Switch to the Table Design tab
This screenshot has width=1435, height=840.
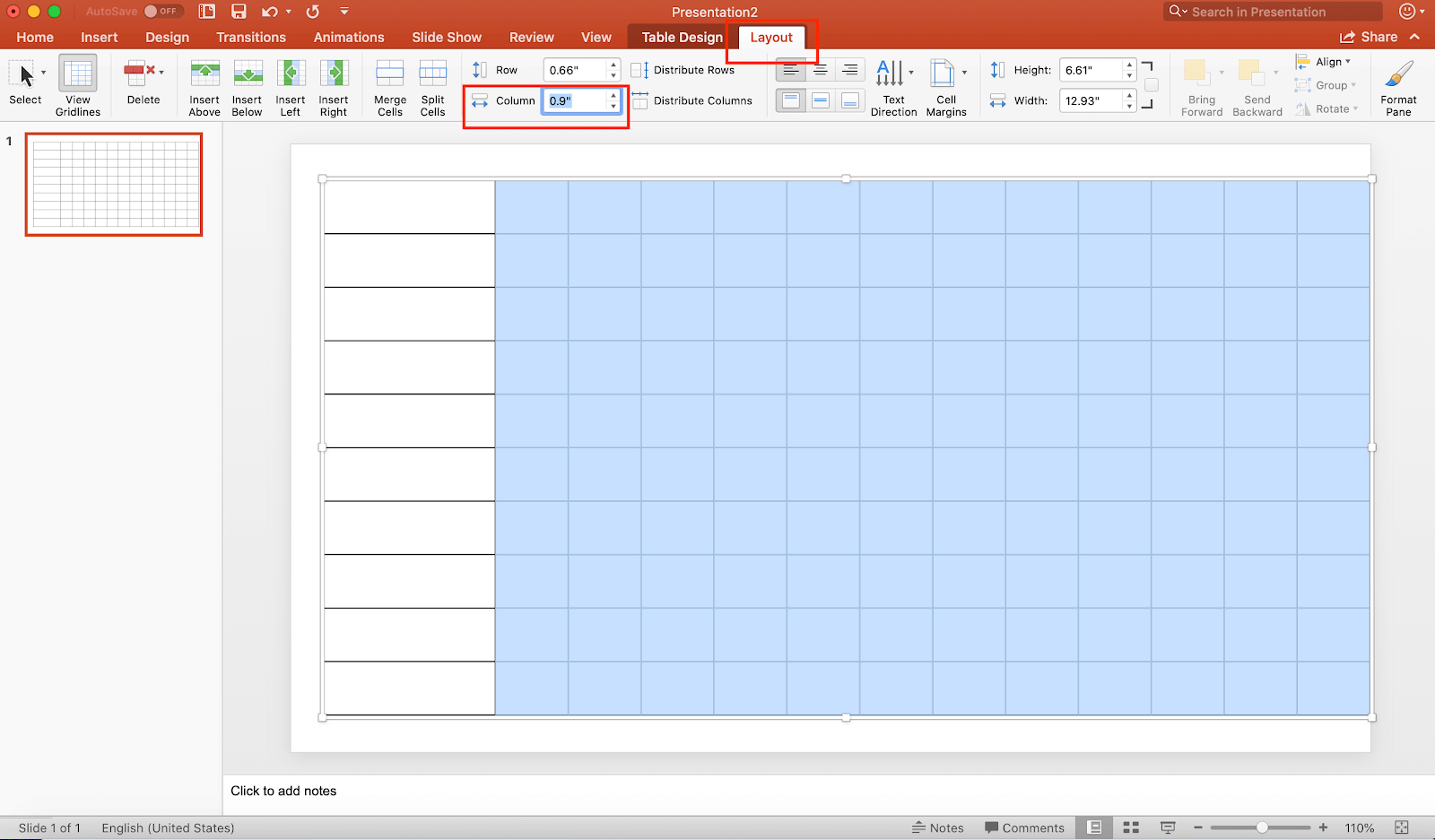click(x=678, y=37)
